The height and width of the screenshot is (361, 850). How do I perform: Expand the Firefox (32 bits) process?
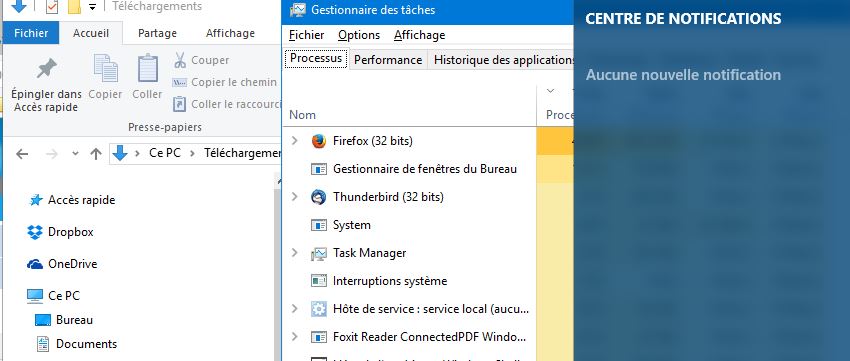tap(294, 141)
